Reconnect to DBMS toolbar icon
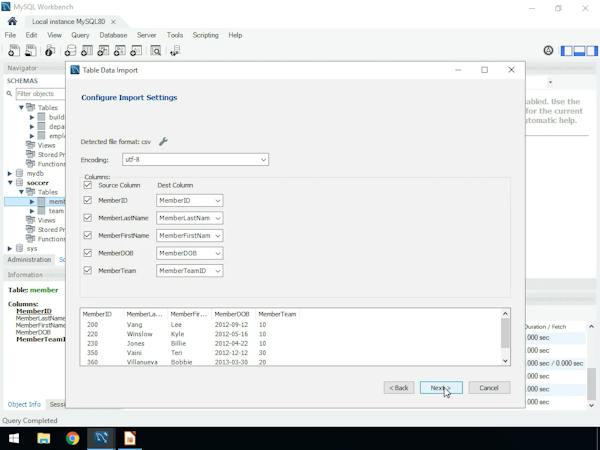This screenshot has width=600, height=450. pyautogui.click(x=175, y=51)
